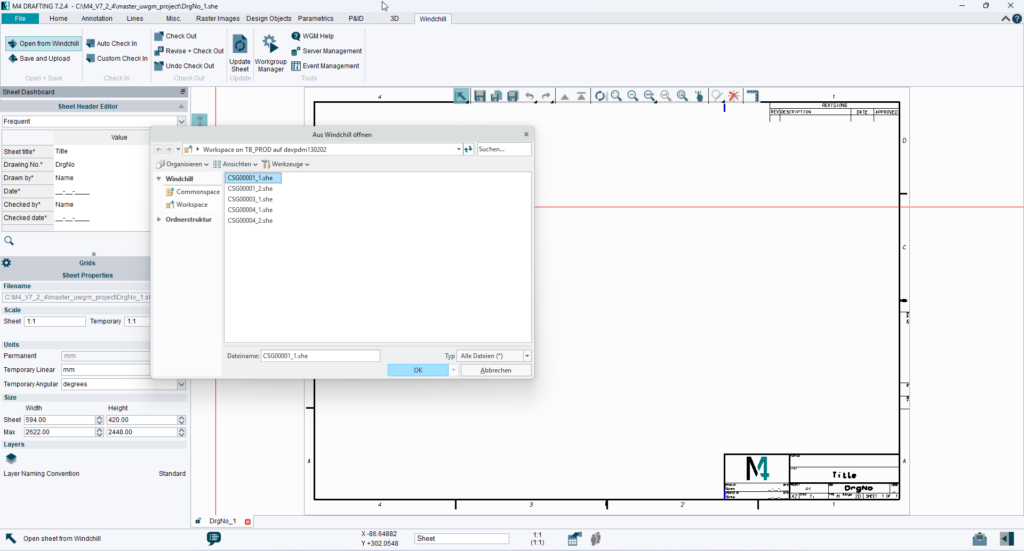
Task: Click the Layers stack icon
Action: [x=11, y=458]
